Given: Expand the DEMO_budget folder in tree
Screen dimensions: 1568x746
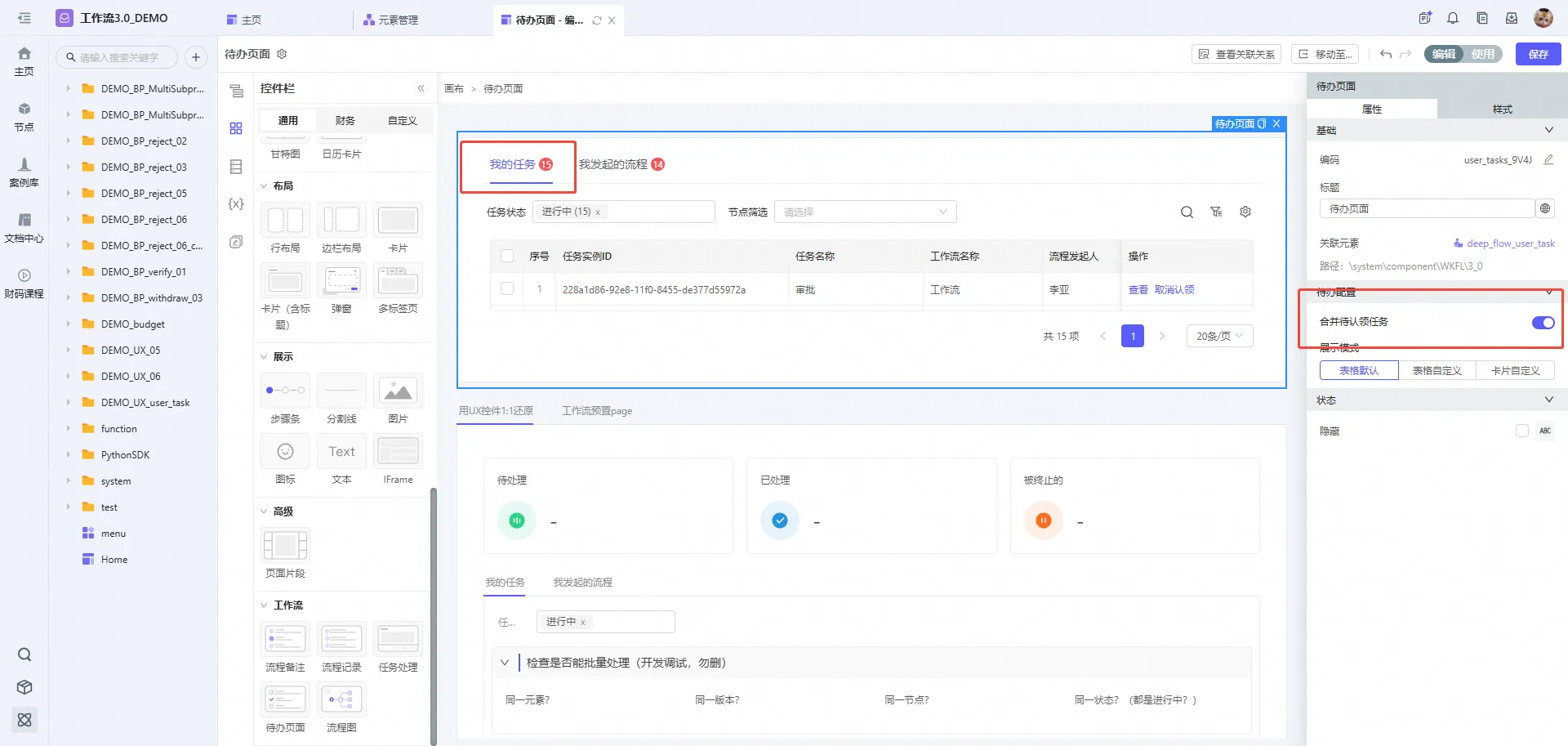Looking at the screenshot, I should tap(68, 324).
